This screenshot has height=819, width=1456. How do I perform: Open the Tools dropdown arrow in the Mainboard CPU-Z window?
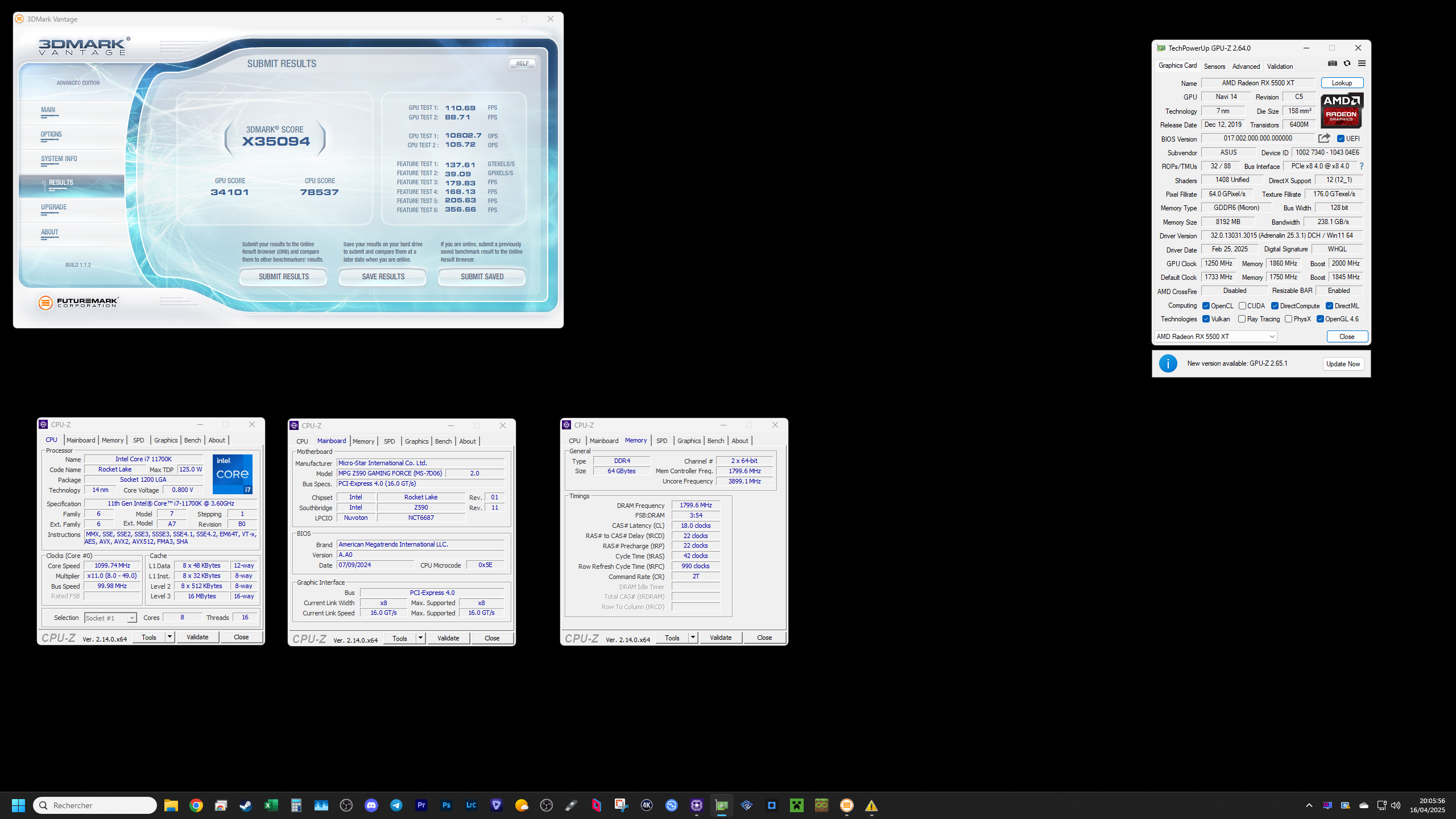[420, 638]
